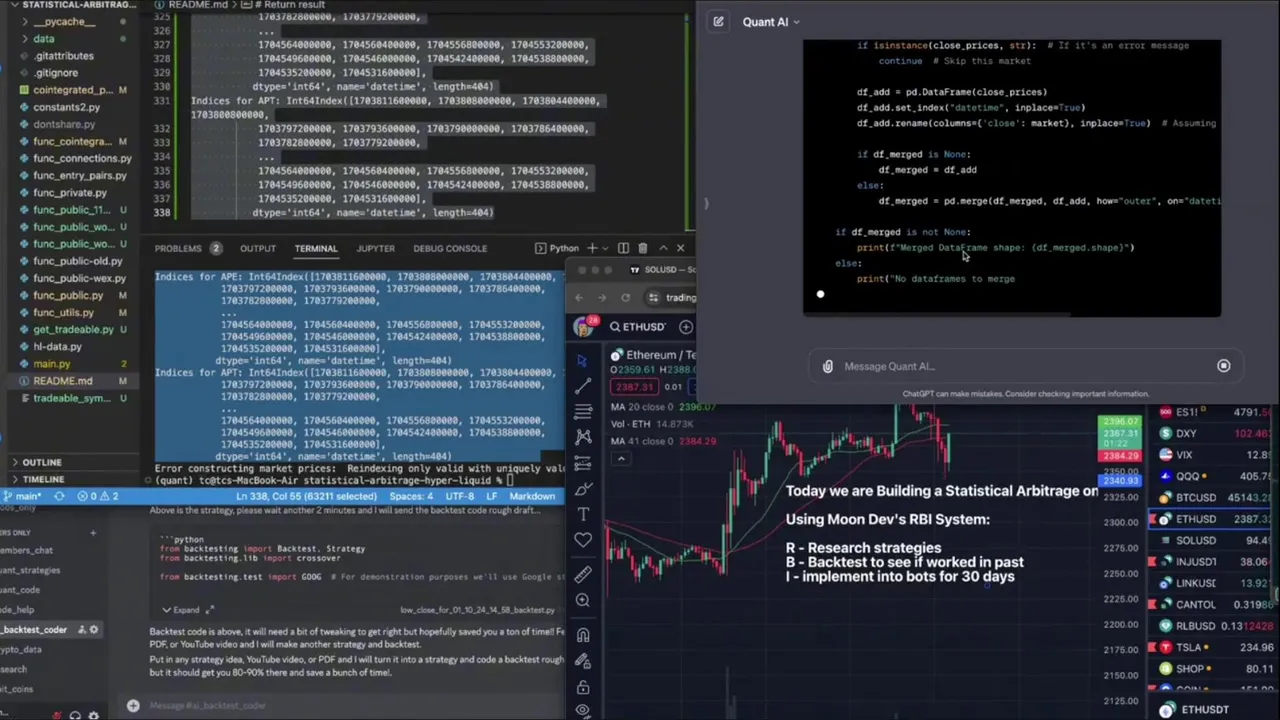Select the cursor arrow tool in TradingView toolbar
This screenshot has width=1280, height=720.
point(583,360)
